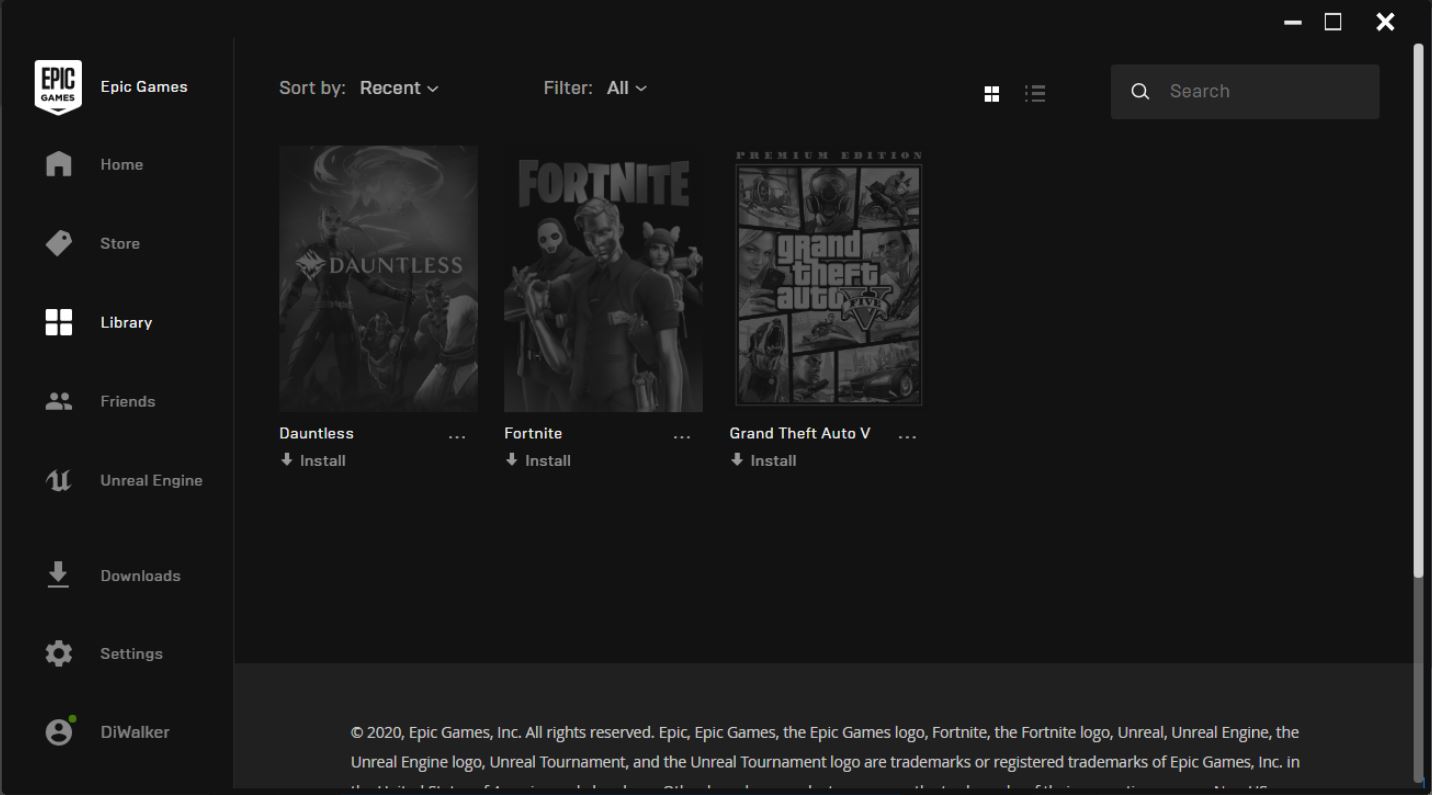Open the Downloads arrow icon
The width and height of the screenshot is (1432, 795).
coord(59,575)
